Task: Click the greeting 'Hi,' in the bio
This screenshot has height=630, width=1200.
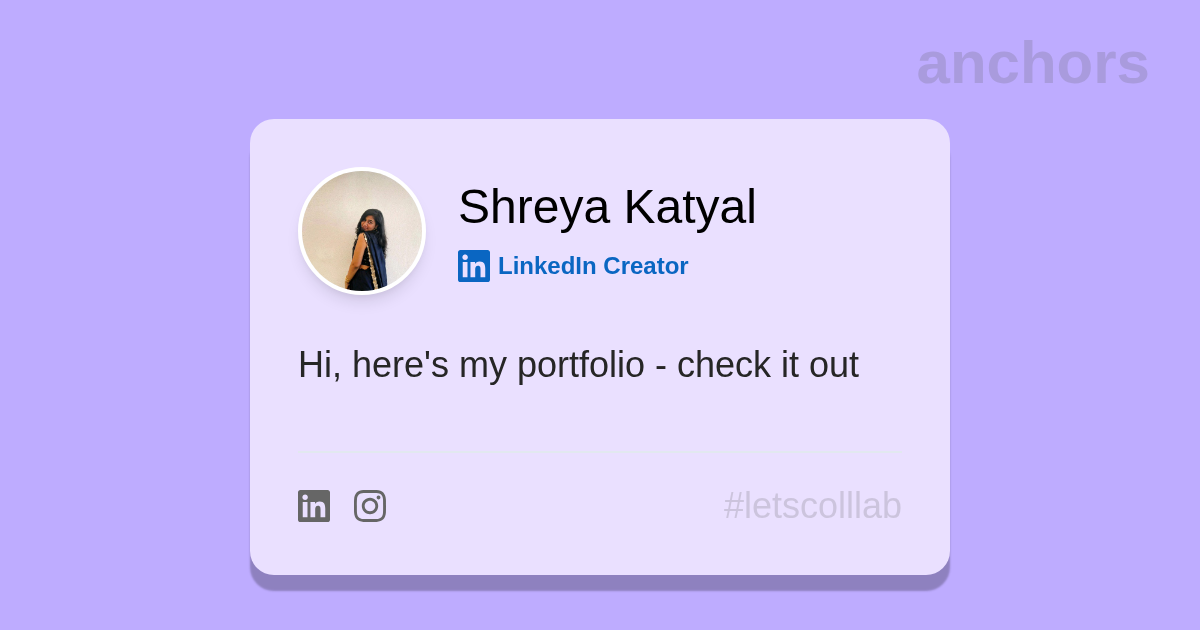Action: click(x=319, y=365)
